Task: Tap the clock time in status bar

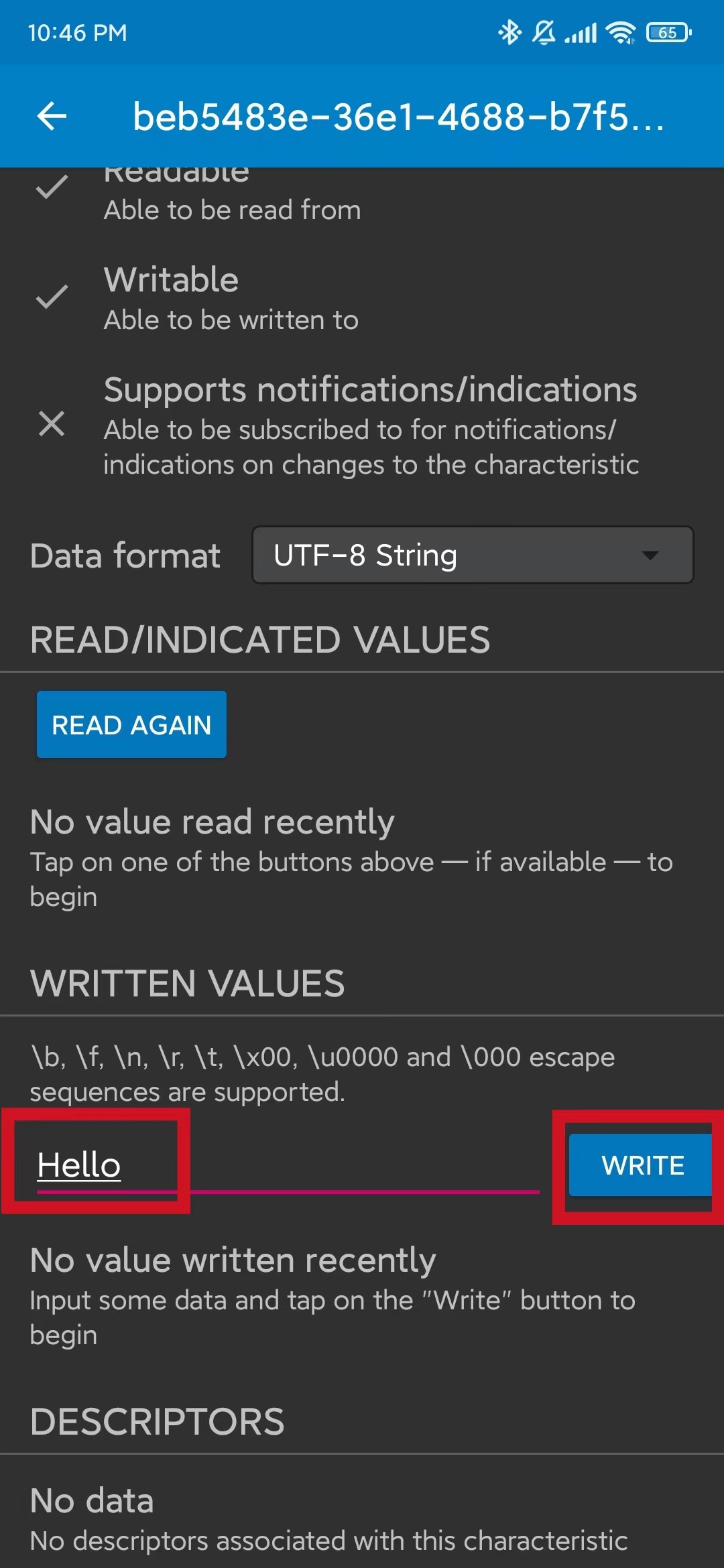Action: point(77,32)
